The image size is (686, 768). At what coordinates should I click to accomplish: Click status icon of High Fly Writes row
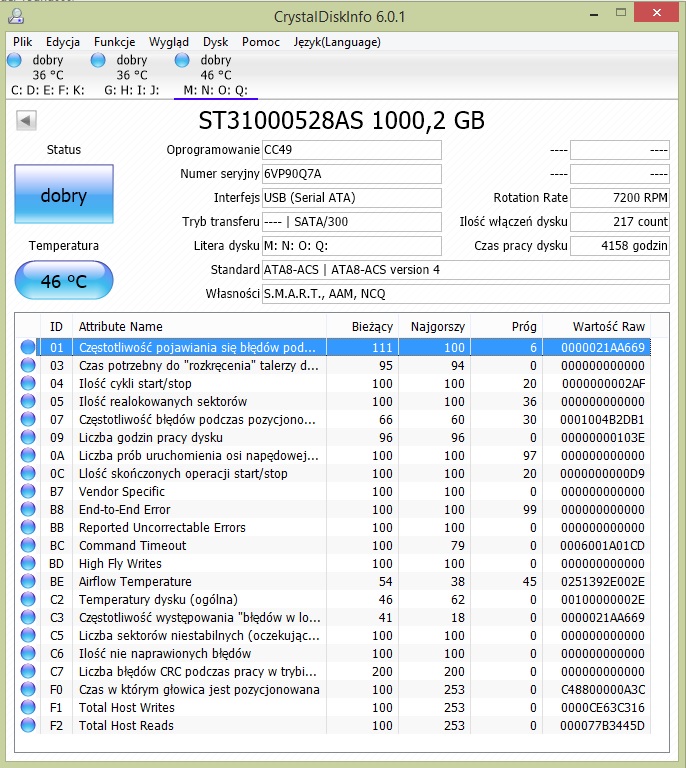28,564
